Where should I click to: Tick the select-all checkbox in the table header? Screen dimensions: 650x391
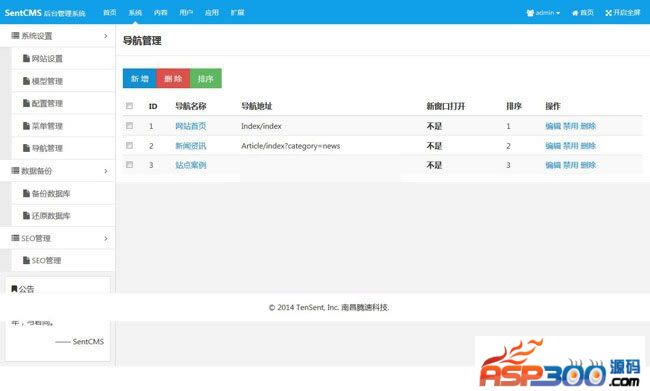click(129, 106)
